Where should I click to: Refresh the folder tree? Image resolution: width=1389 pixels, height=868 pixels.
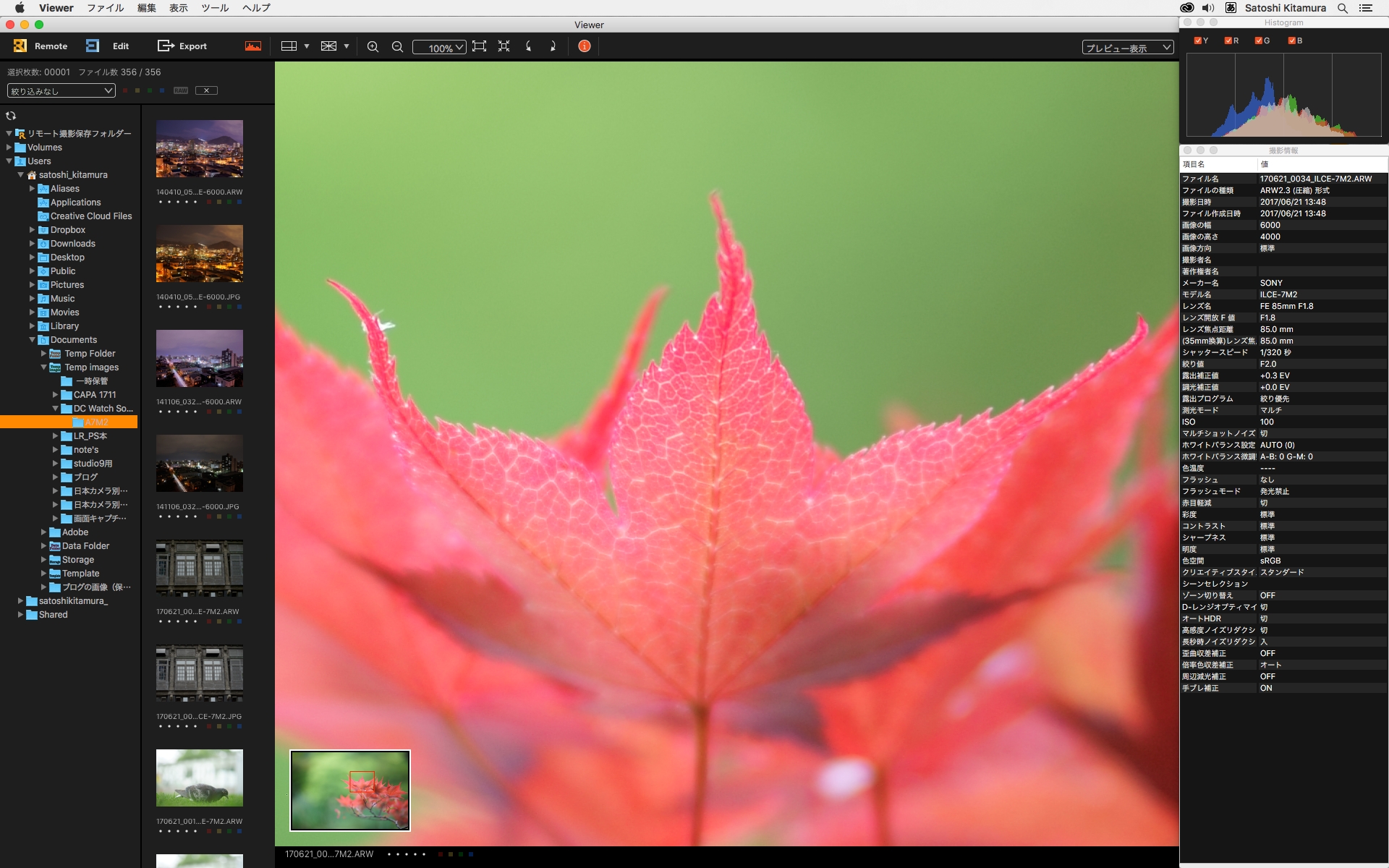[11, 116]
